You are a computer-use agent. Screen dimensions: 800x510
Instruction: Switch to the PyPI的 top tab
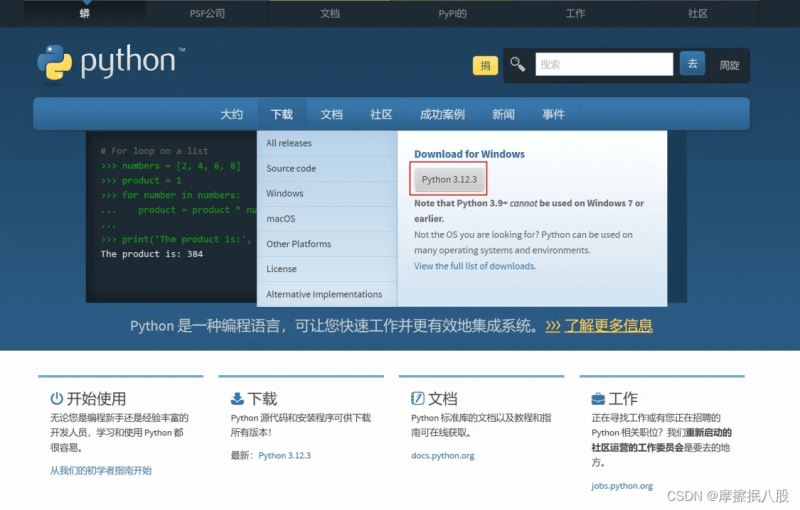point(453,13)
